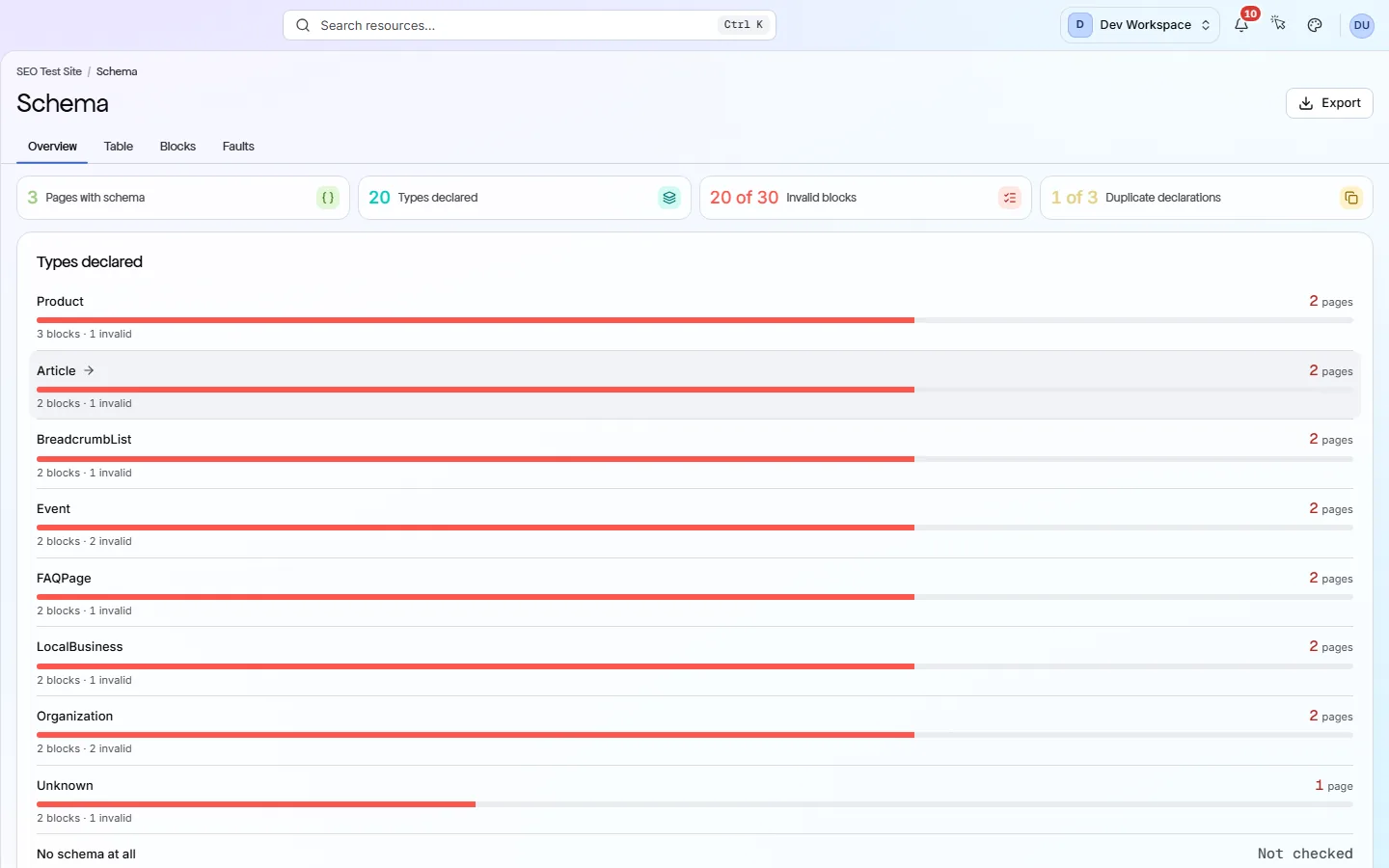Select the Product type row label
1389x868 pixels.
click(60, 302)
